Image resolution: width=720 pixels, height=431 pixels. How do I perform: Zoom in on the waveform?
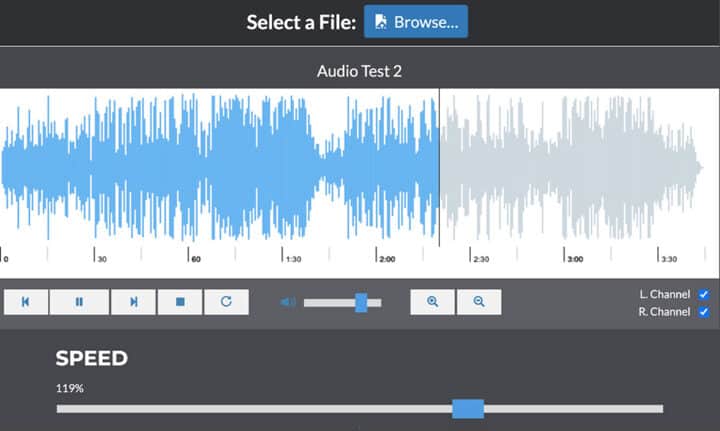(x=433, y=302)
